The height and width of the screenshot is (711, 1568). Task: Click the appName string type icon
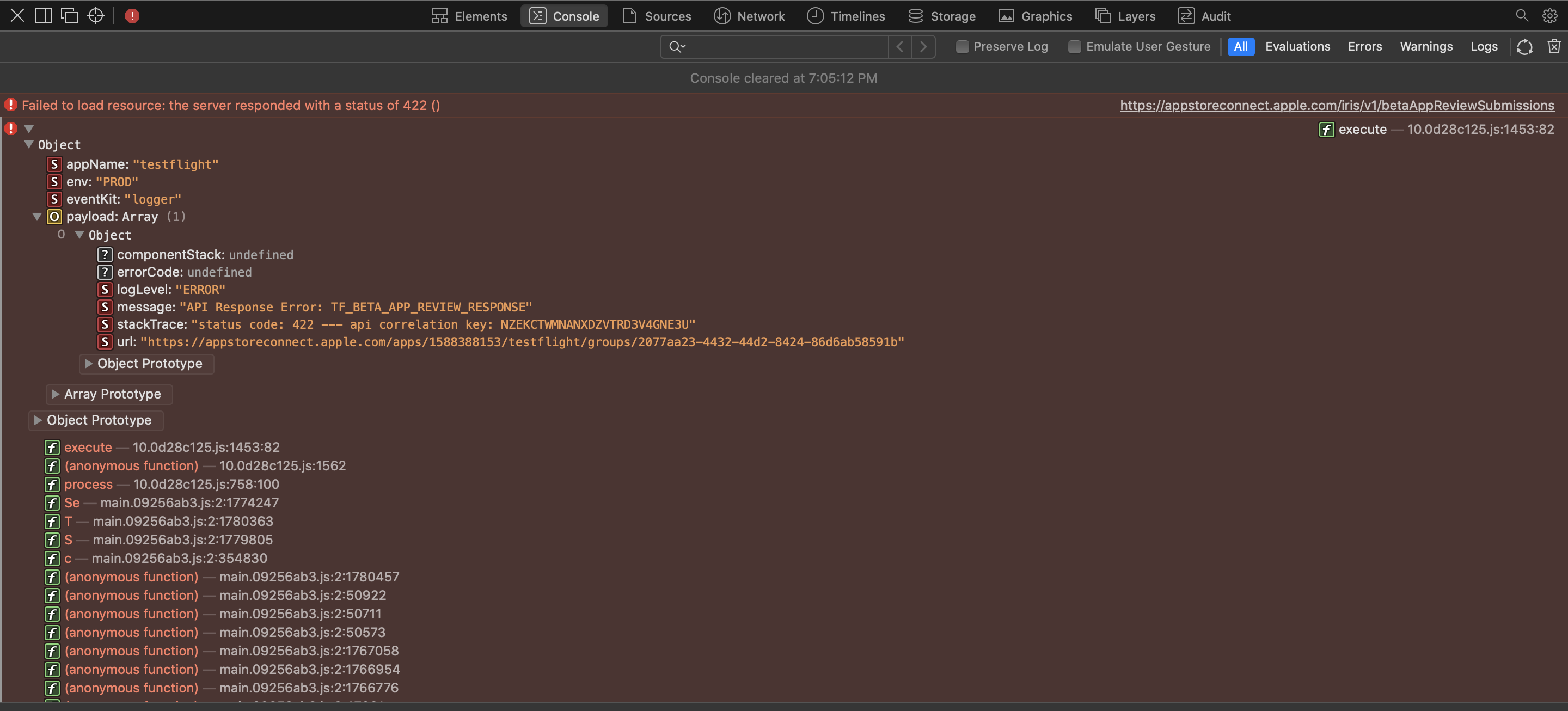pos(54,164)
